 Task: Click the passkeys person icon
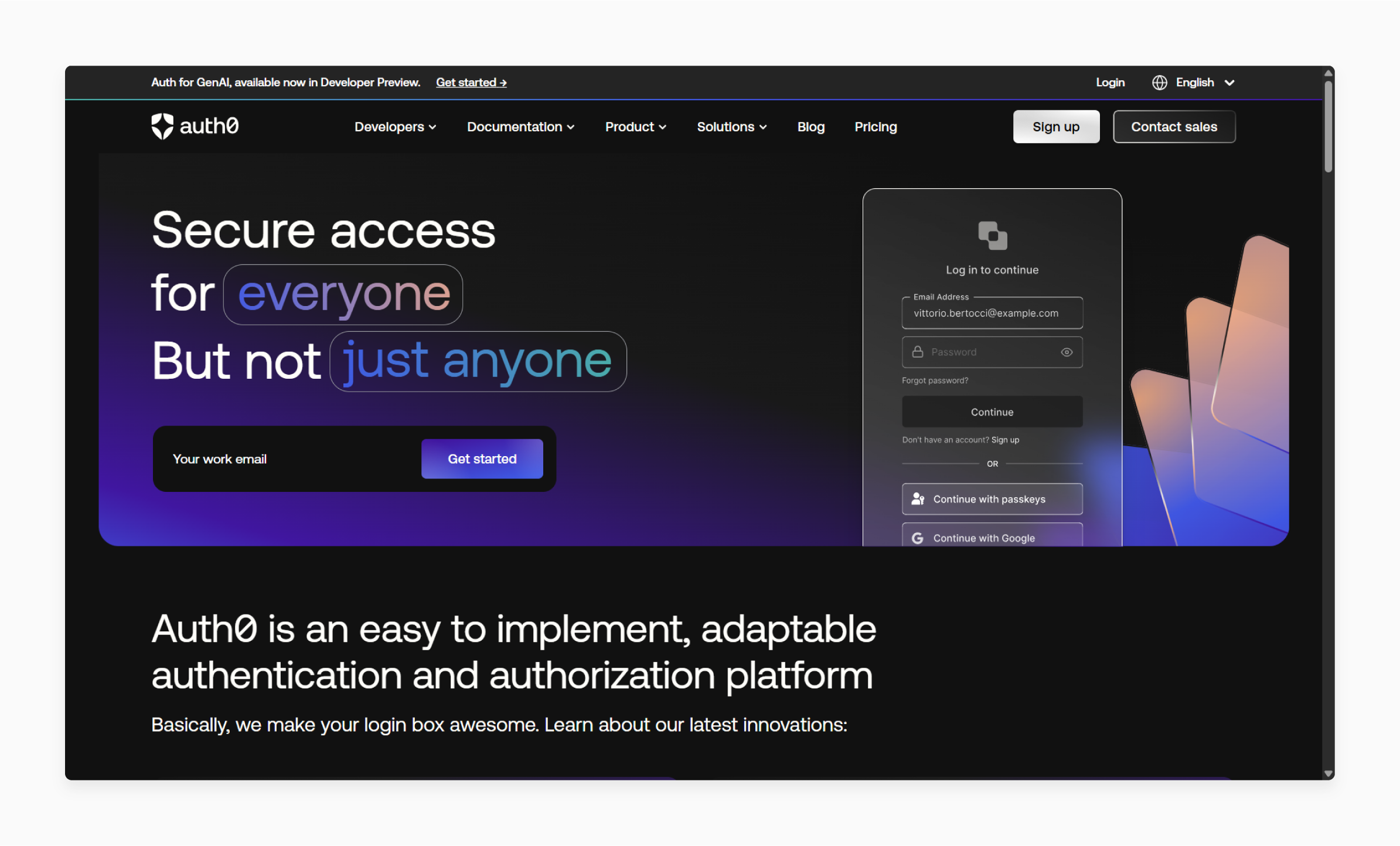point(918,499)
